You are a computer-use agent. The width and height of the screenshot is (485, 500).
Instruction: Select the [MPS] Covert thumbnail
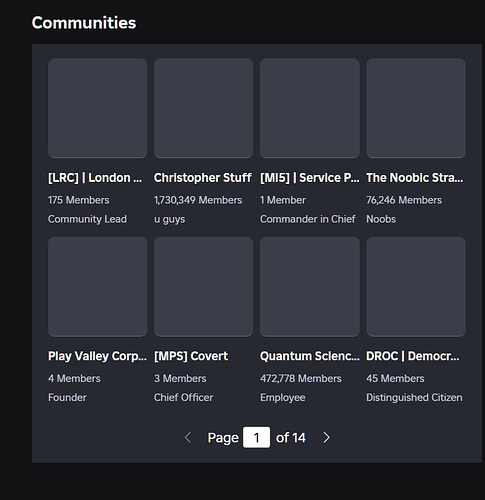204,287
